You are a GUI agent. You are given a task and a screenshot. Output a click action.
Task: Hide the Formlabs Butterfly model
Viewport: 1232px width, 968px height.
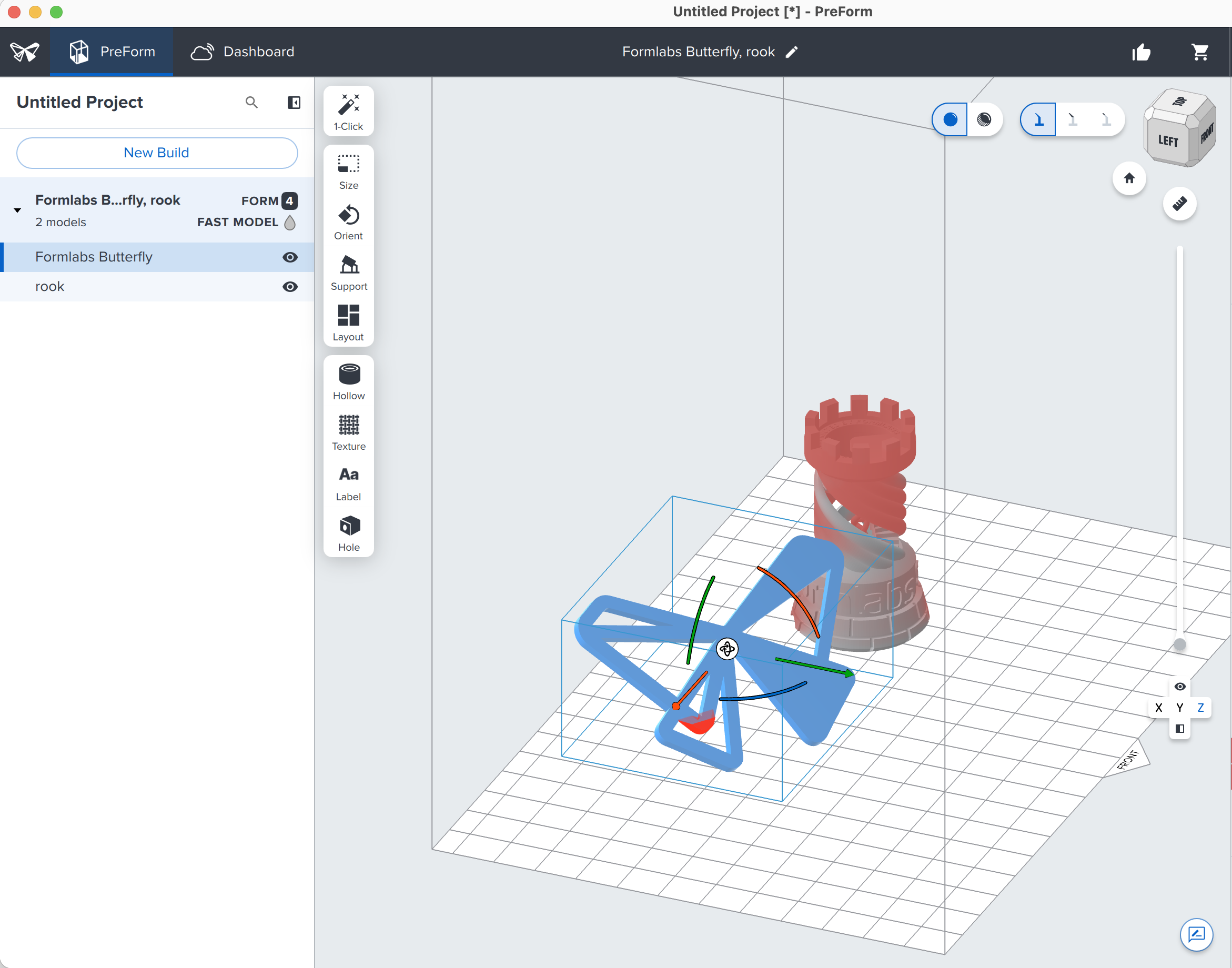[290, 257]
